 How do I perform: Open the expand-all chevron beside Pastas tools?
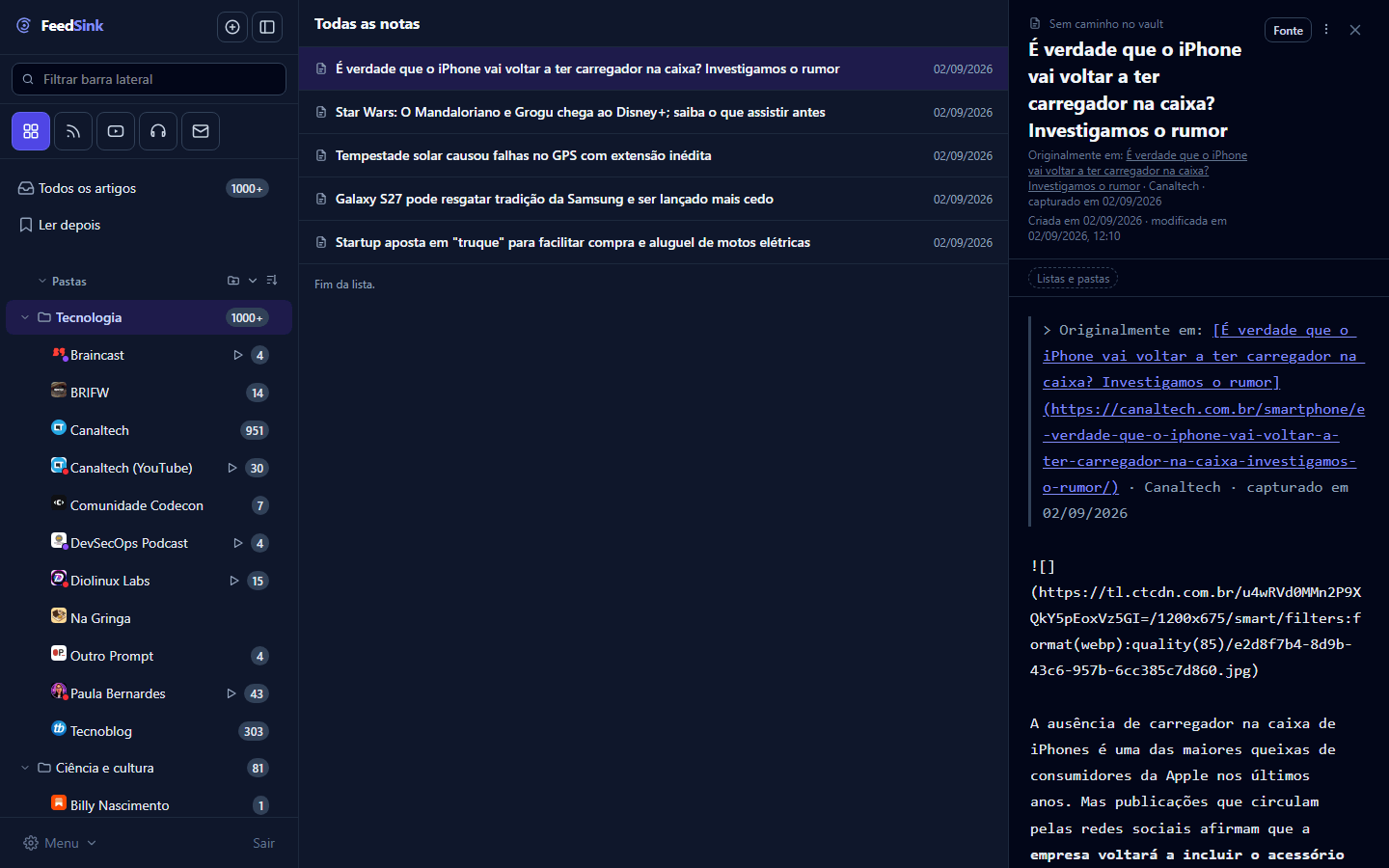253,281
